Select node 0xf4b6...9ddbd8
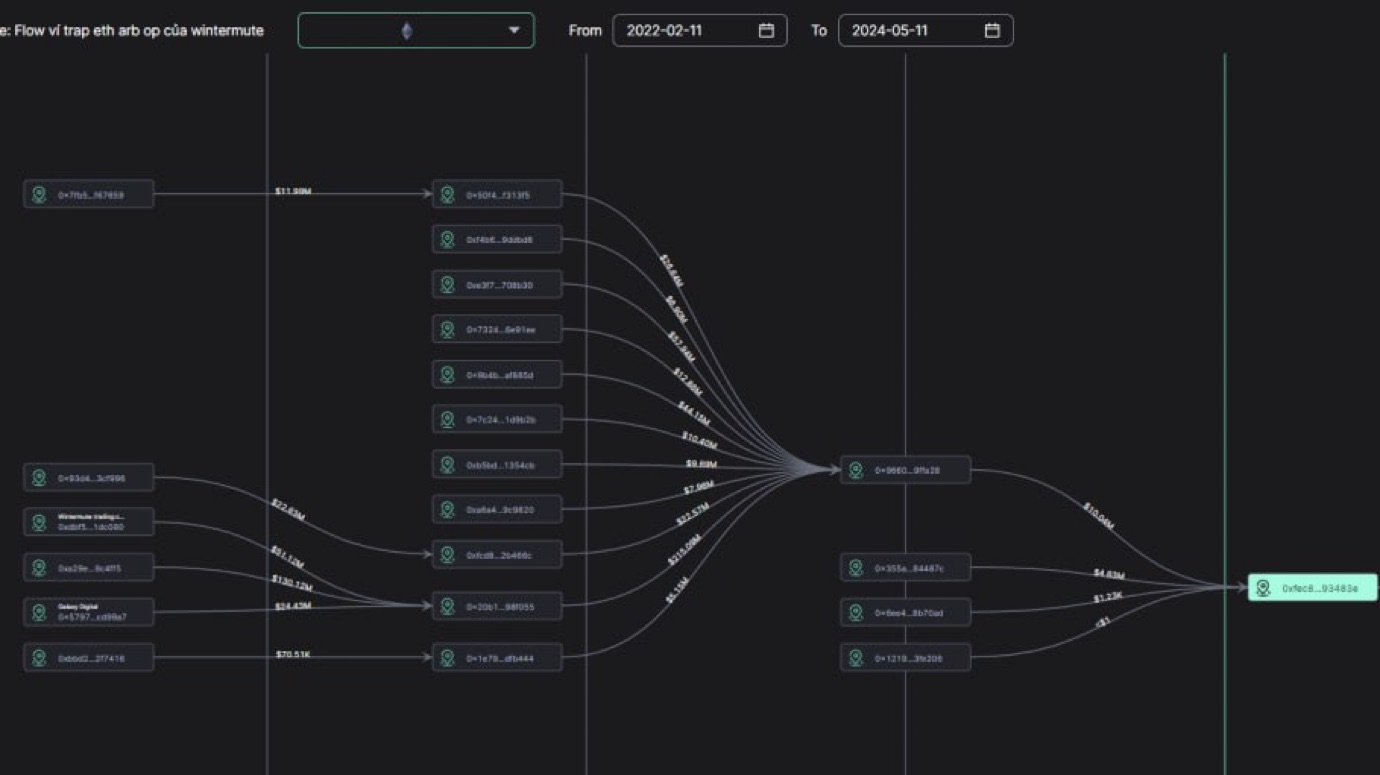Screen dimensions: 1380x775 [497, 240]
